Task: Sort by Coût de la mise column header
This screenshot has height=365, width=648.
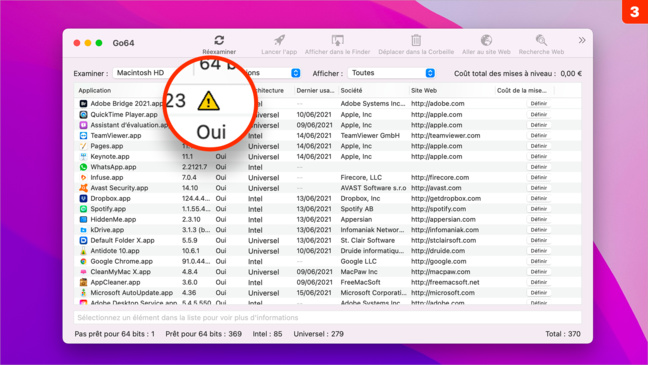Action: [x=522, y=90]
